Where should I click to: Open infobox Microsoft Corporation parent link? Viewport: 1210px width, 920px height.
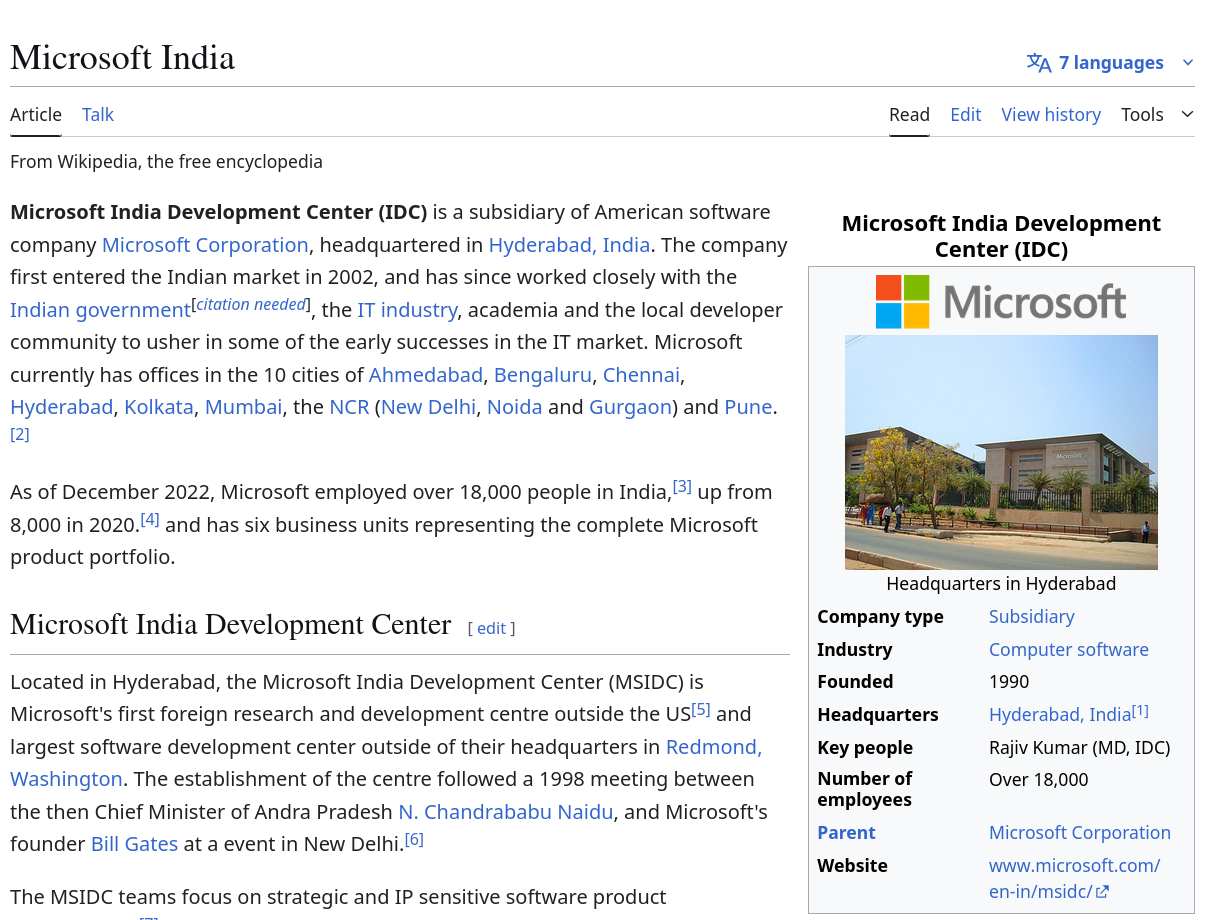(1079, 833)
